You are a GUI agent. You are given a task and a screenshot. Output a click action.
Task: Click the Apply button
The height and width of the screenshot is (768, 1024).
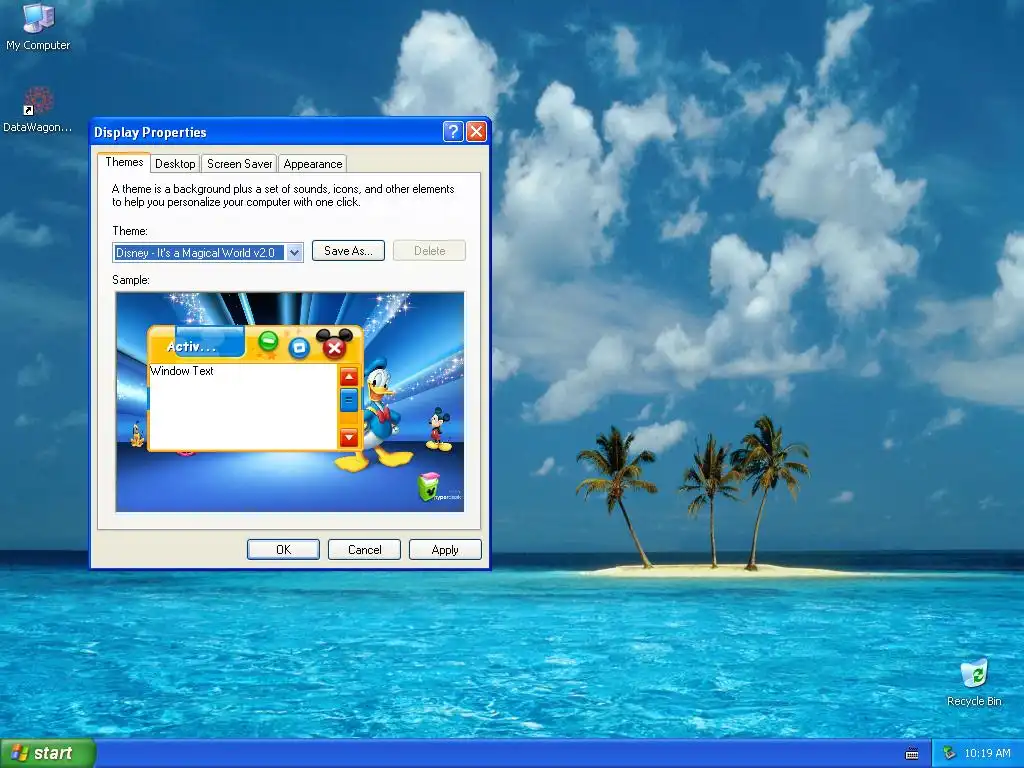(x=445, y=550)
